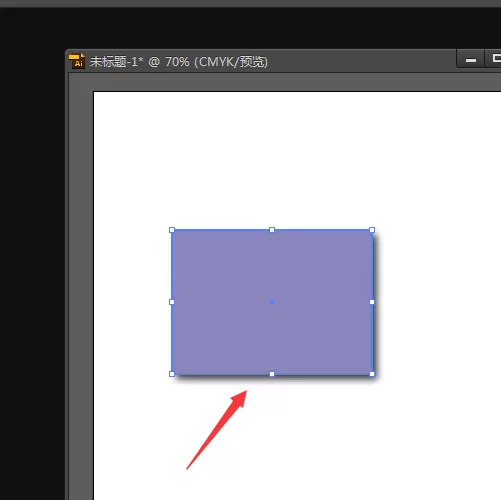
Task: Click the document title 未标题-1* @ 70% (CMYK/预览)
Action: pos(179,62)
